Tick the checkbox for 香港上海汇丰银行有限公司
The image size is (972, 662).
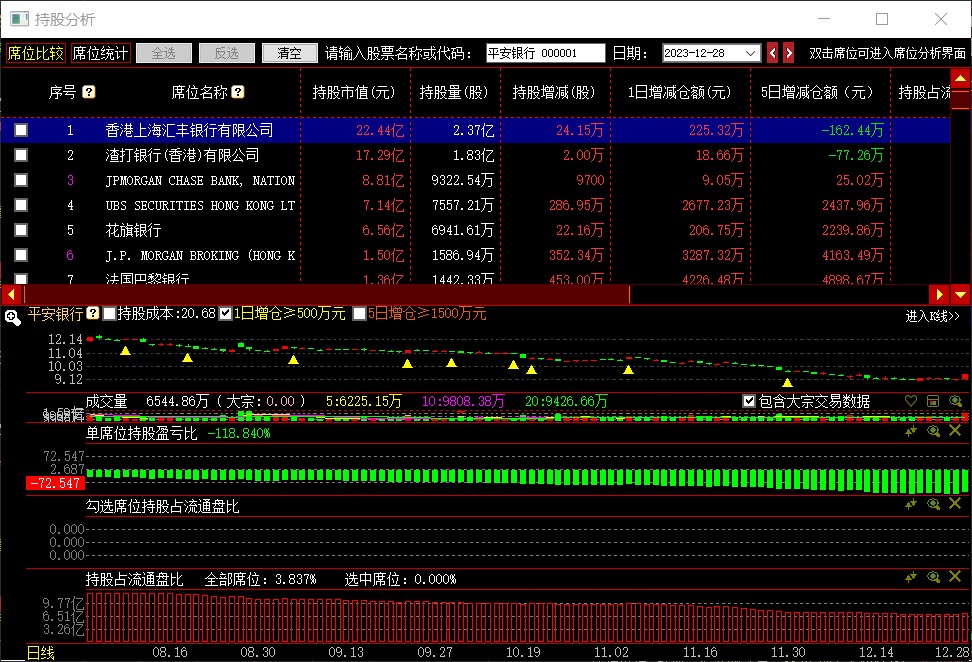[21, 130]
